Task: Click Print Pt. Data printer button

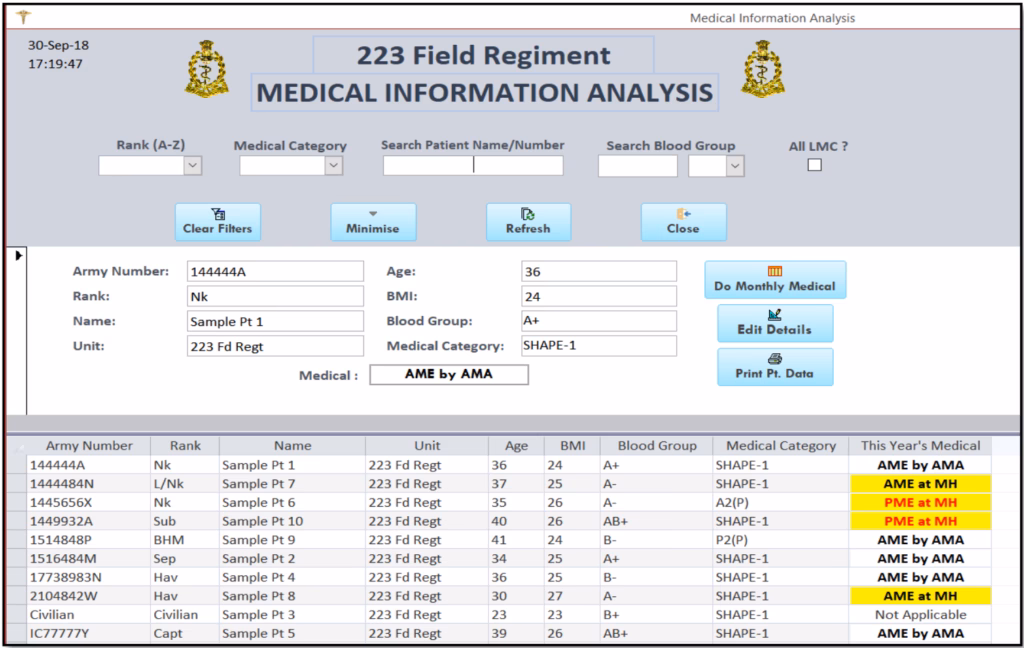Action: (x=774, y=367)
